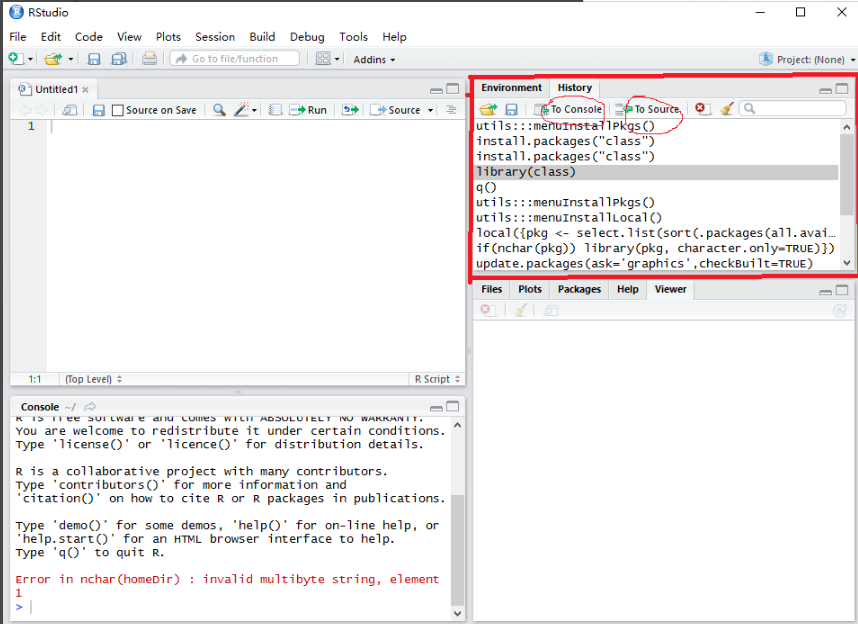This screenshot has width=858, height=624.
Task: Click the Re-run previous code icon
Action: point(349,110)
